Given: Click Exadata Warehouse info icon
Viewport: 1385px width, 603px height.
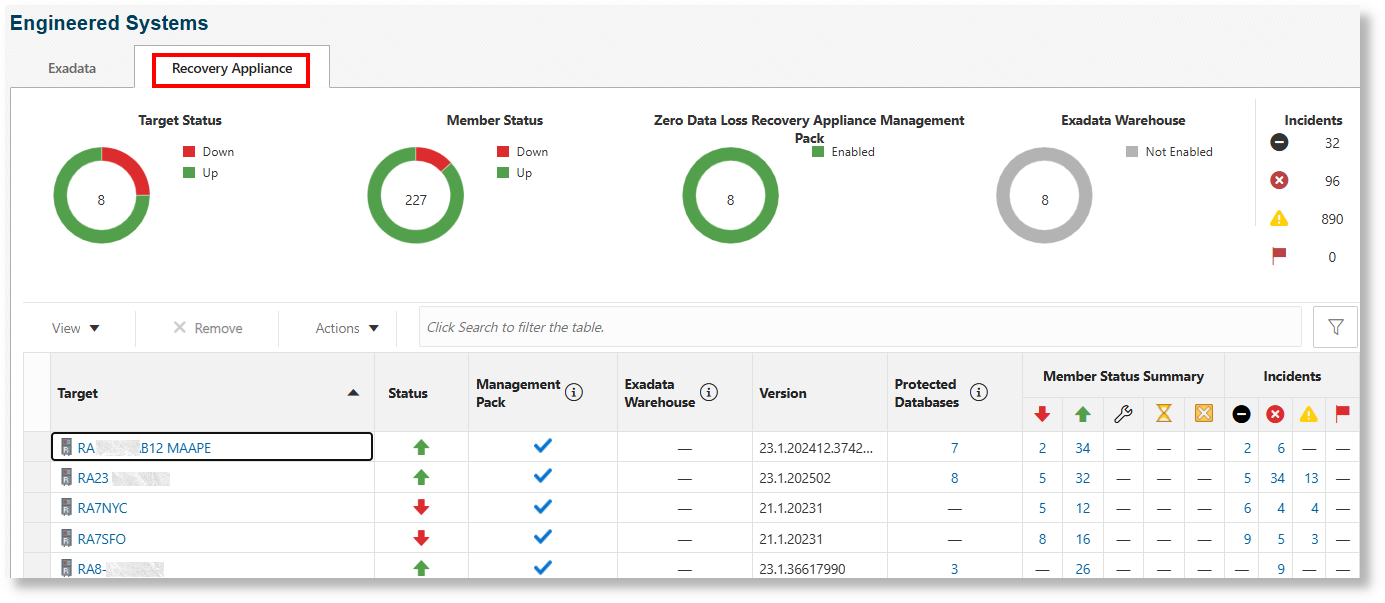Looking at the screenshot, I should tap(709, 392).
